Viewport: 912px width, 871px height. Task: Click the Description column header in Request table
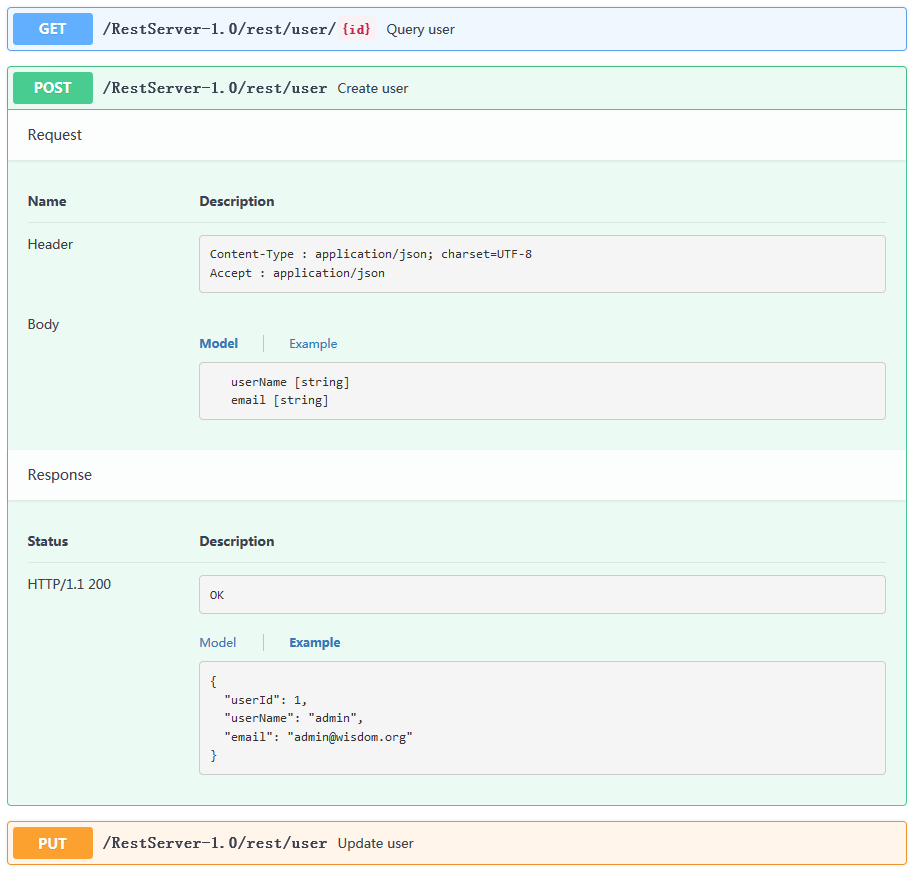click(237, 201)
